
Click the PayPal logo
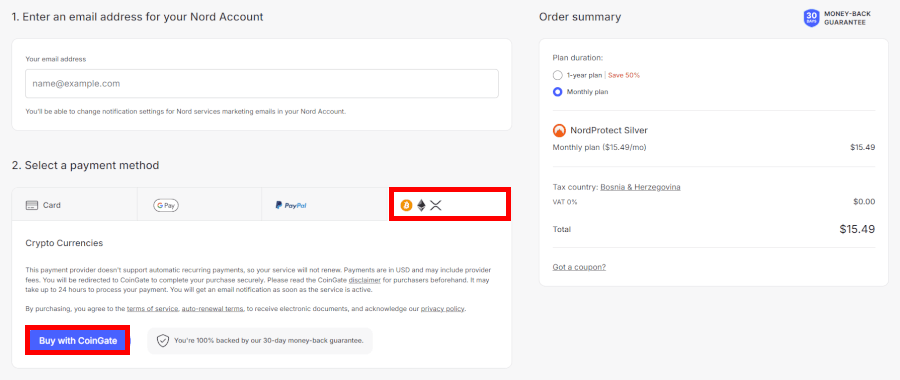coord(291,205)
